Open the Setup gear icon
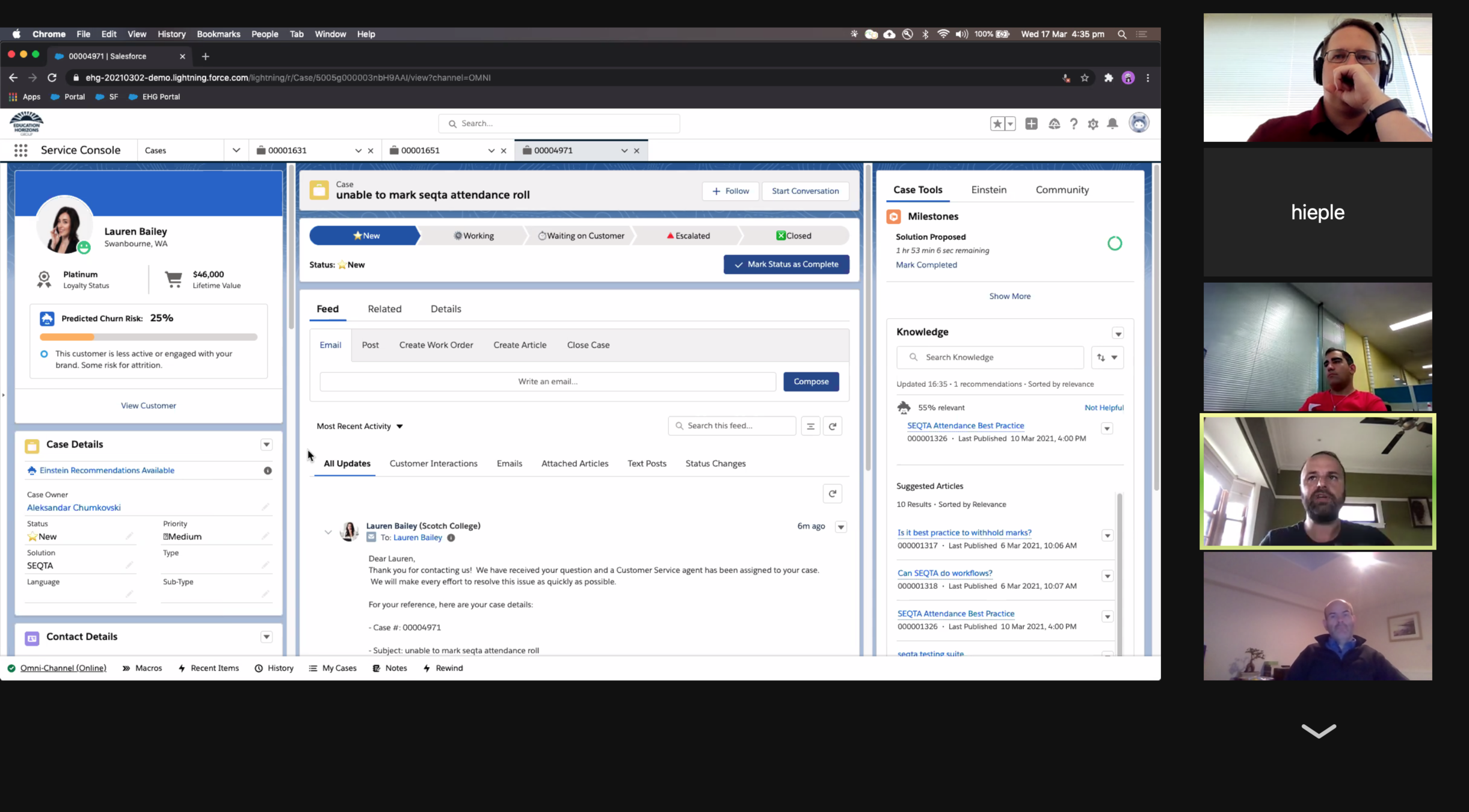Screen dimensions: 1469x812 click(x=1092, y=123)
